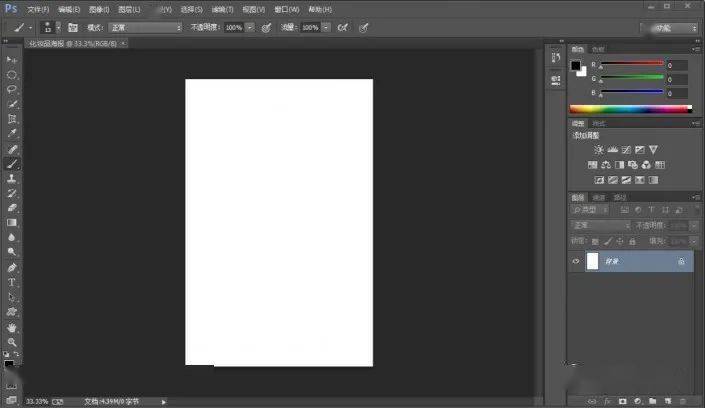Select the Eyedropper tool
Viewport: 705px width, 408px height.
pos(12,133)
